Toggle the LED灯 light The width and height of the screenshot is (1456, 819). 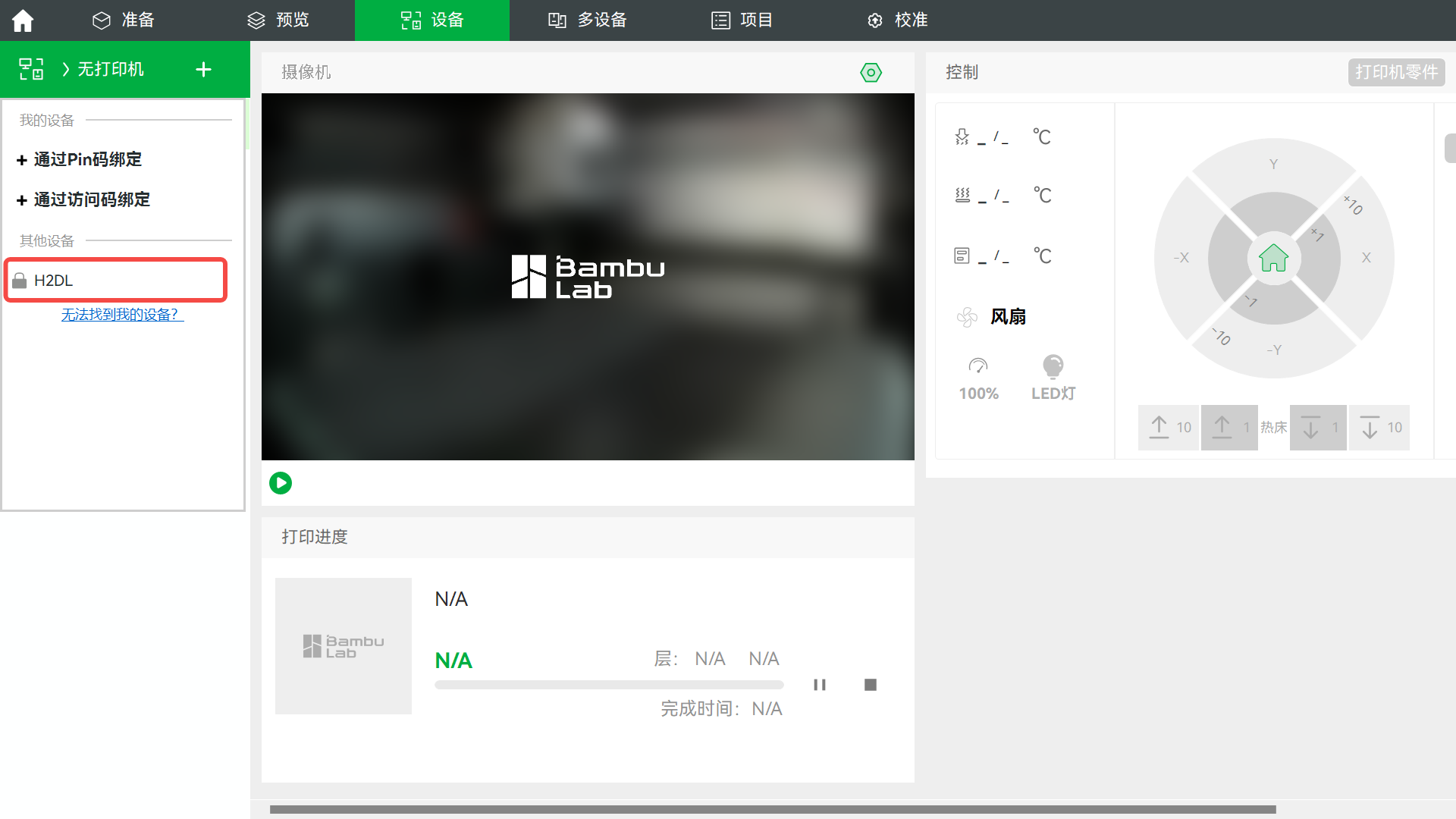1053,378
